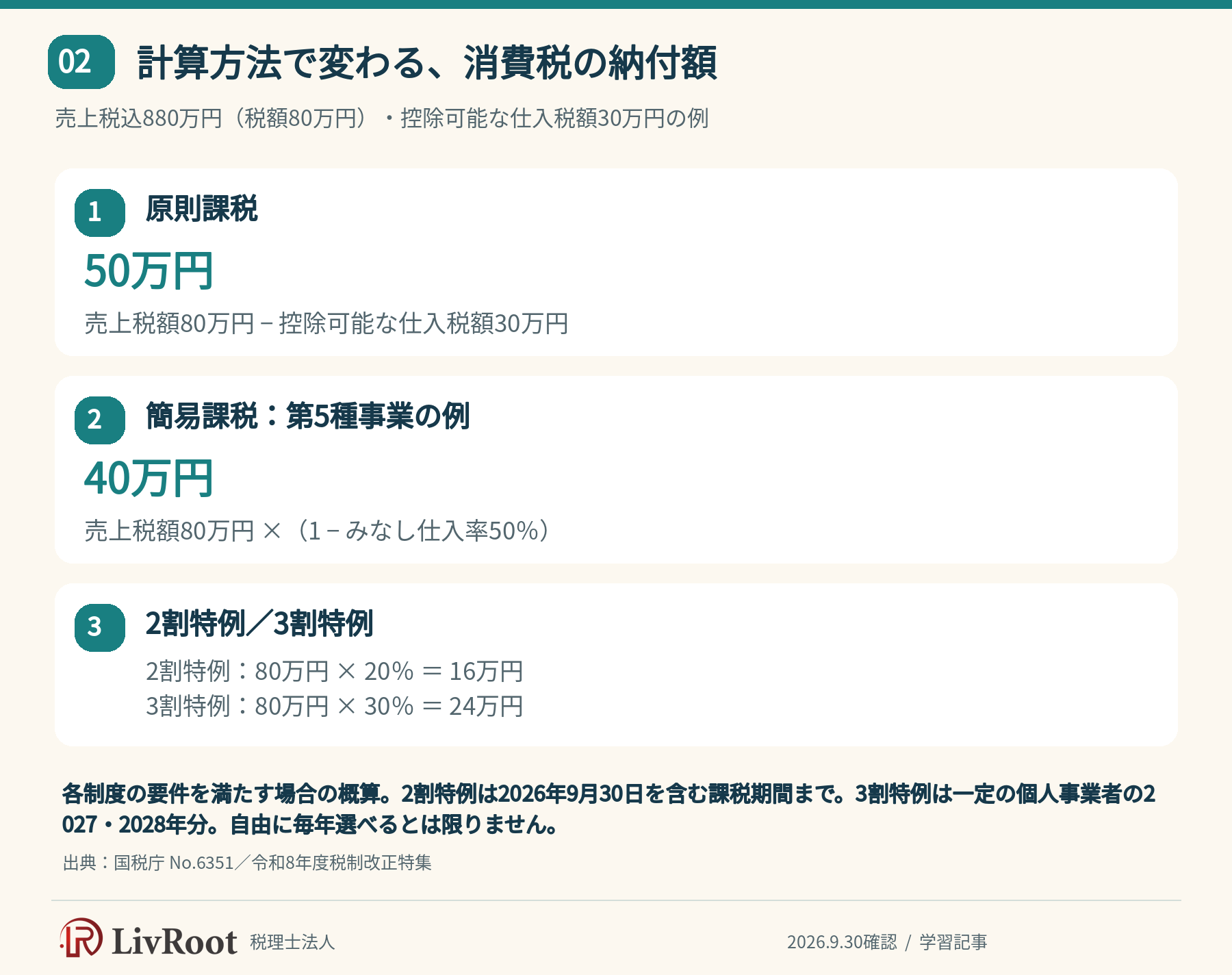Click the title 計算方法で変わる、消費税の納付額
Image resolution: width=1232 pixels, height=975 pixels.
click(426, 62)
